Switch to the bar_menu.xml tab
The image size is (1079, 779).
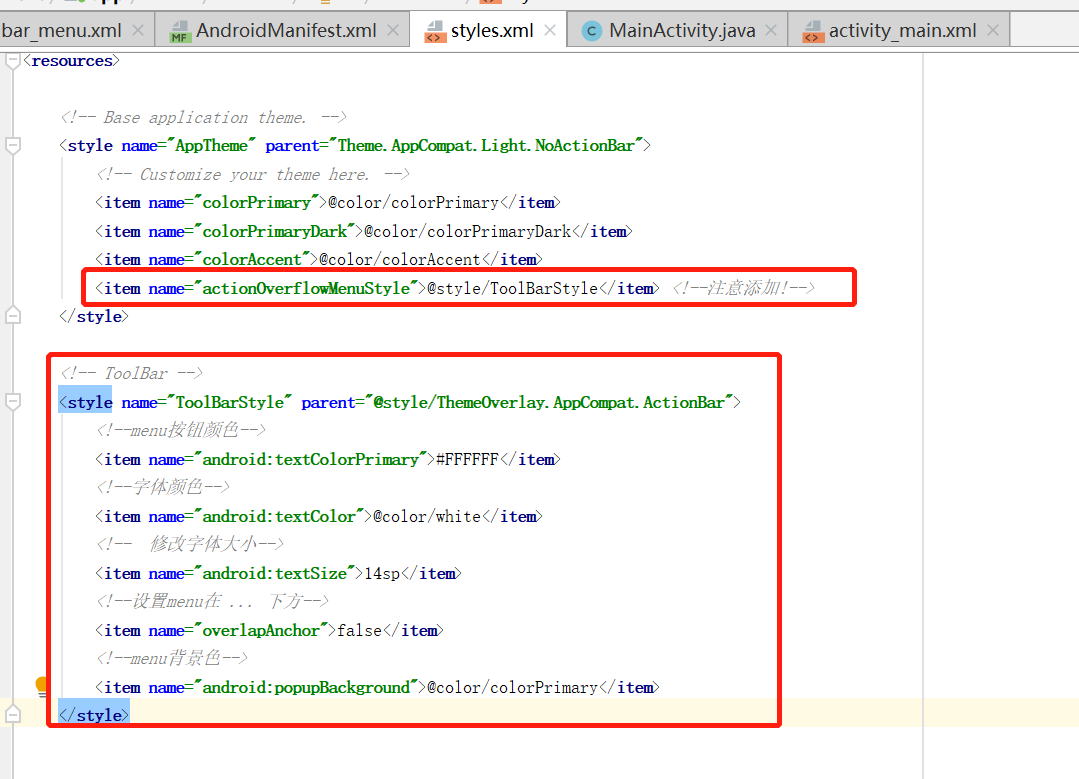click(x=62, y=29)
